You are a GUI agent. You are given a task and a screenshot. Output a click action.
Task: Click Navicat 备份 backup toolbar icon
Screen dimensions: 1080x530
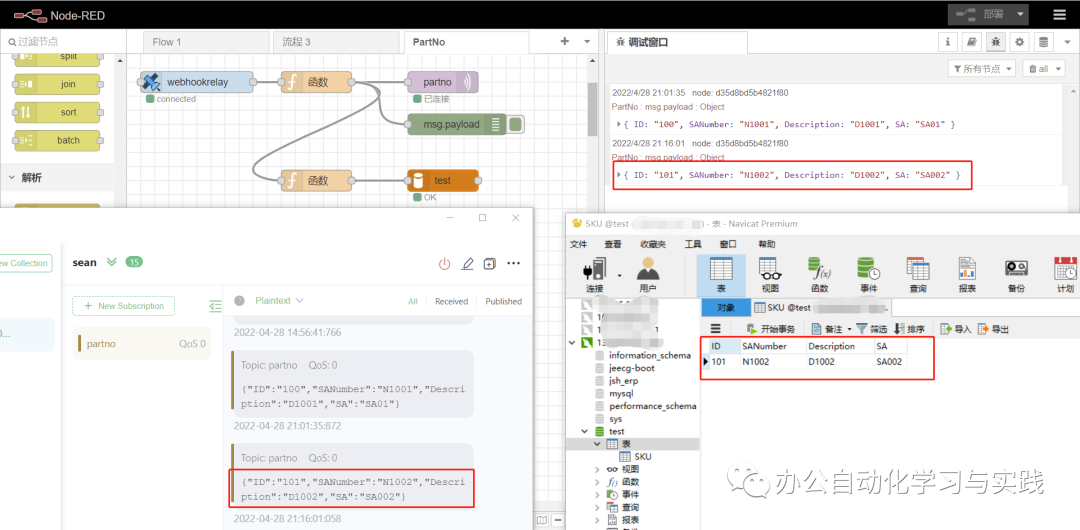click(x=1016, y=274)
